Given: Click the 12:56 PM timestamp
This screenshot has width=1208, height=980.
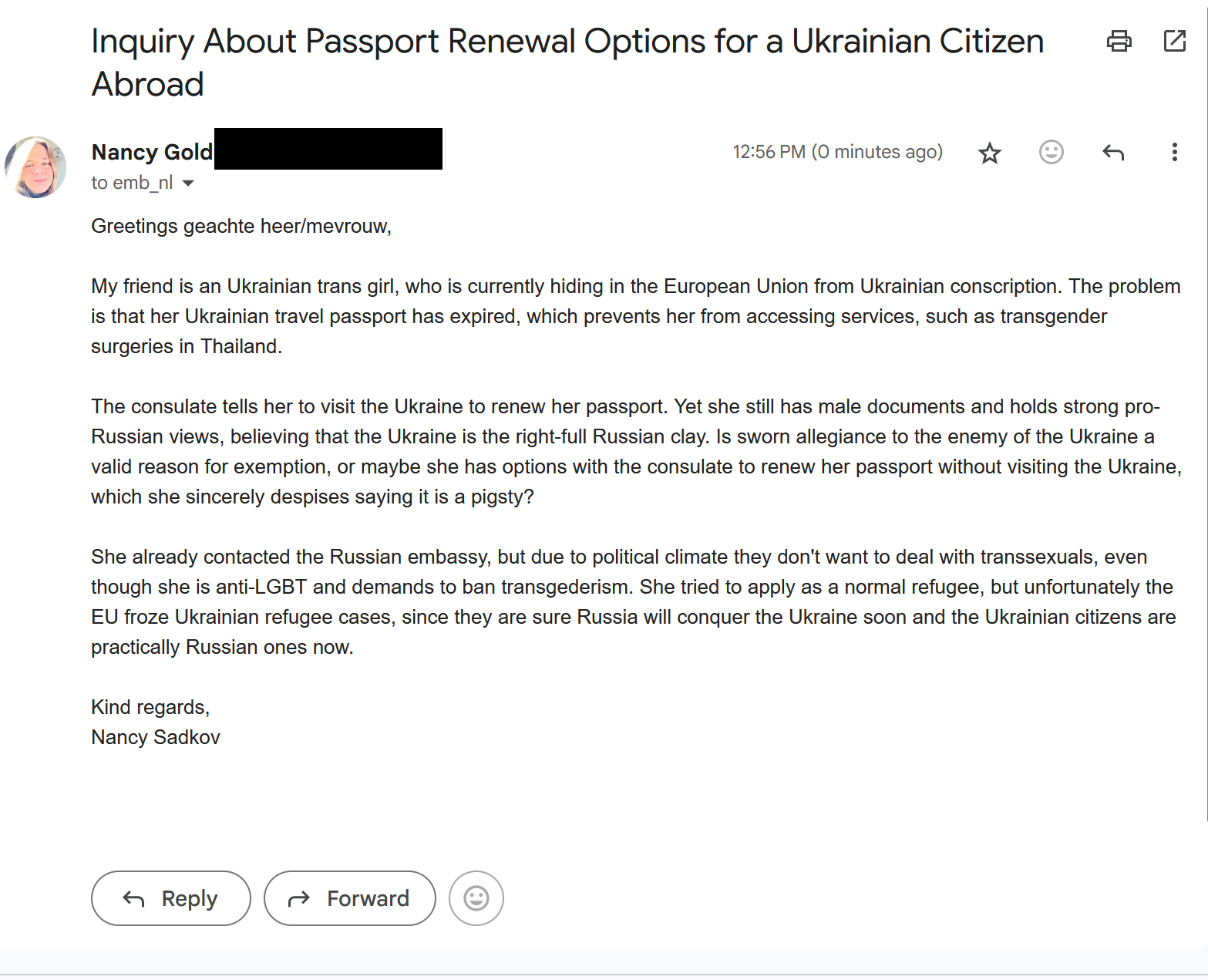Looking at the screenshot, I should 837,152.
